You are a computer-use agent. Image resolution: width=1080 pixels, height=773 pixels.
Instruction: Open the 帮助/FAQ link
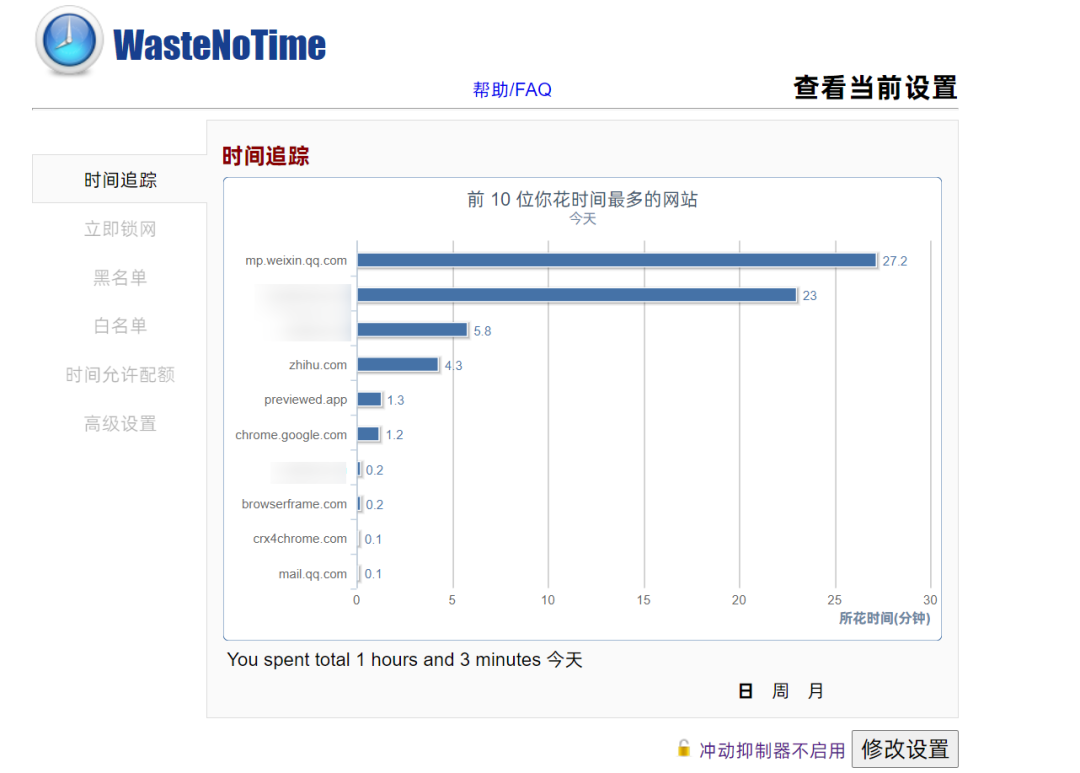click(512, 90)
